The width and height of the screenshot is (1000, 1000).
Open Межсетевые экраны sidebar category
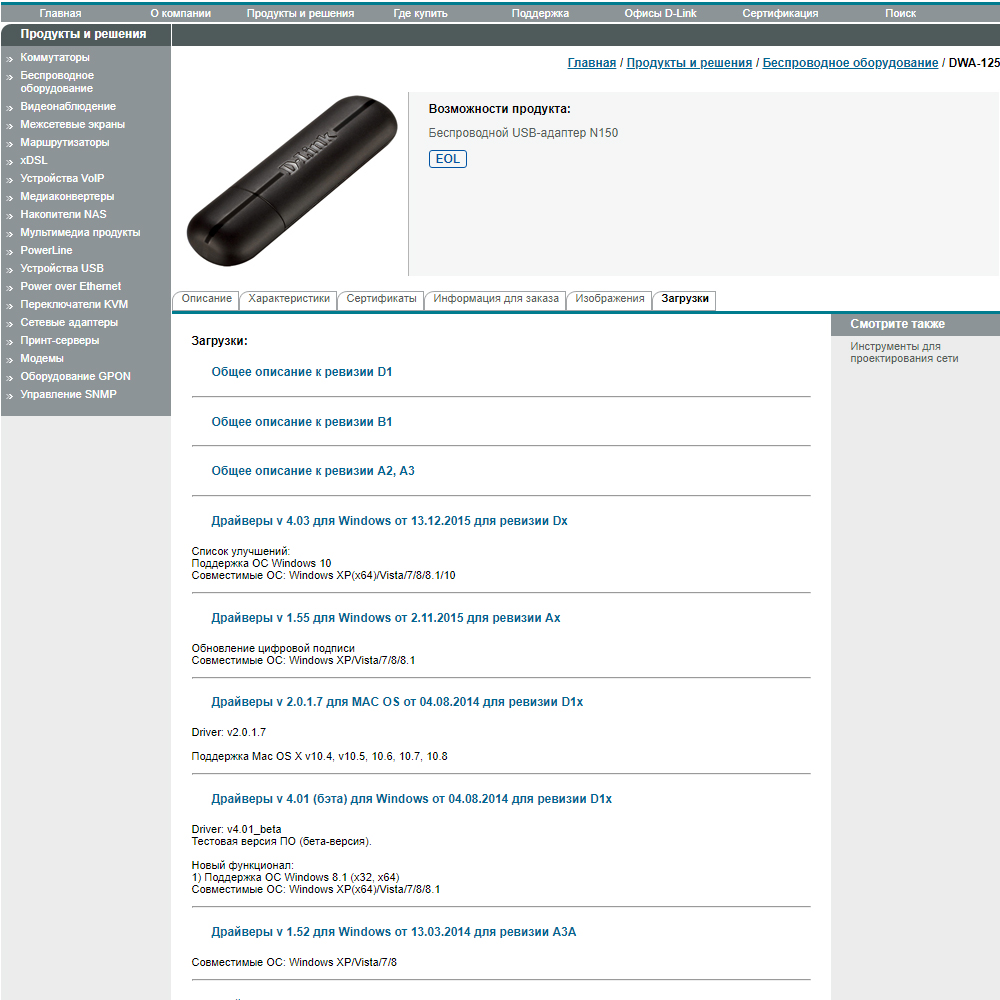click(x=72, y=124)
